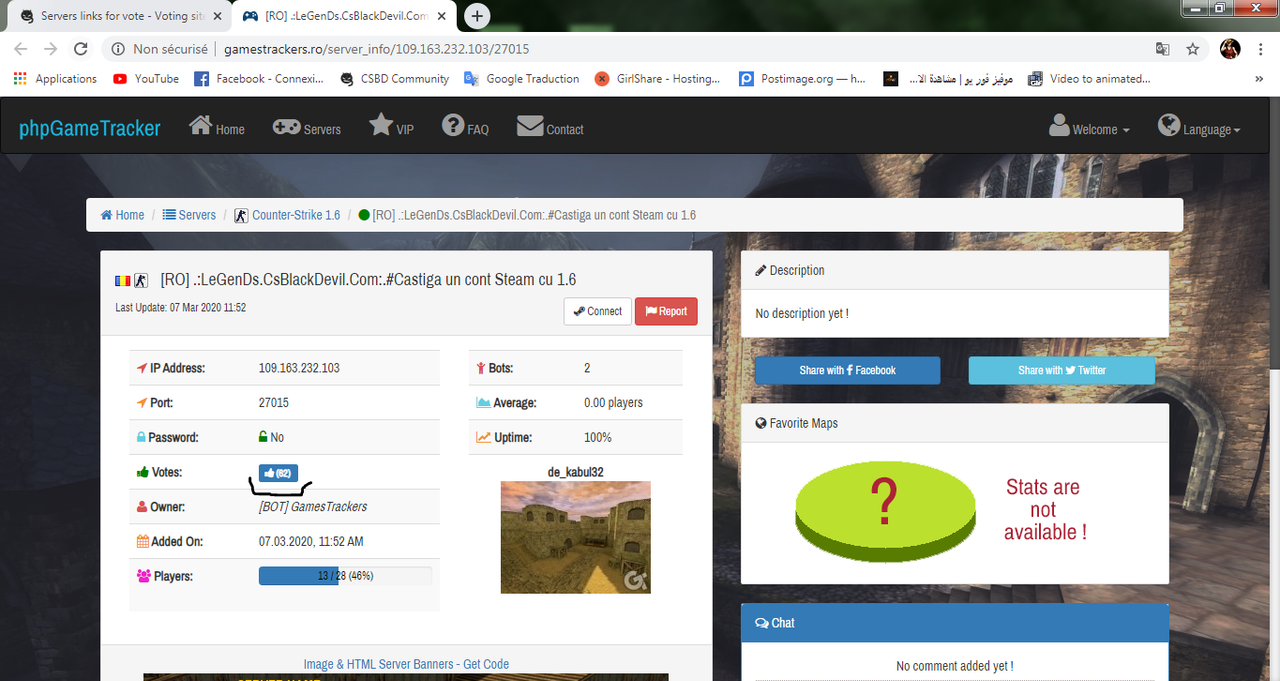
Task: Go to Home breadcrumb link
Action: [122, 215]
